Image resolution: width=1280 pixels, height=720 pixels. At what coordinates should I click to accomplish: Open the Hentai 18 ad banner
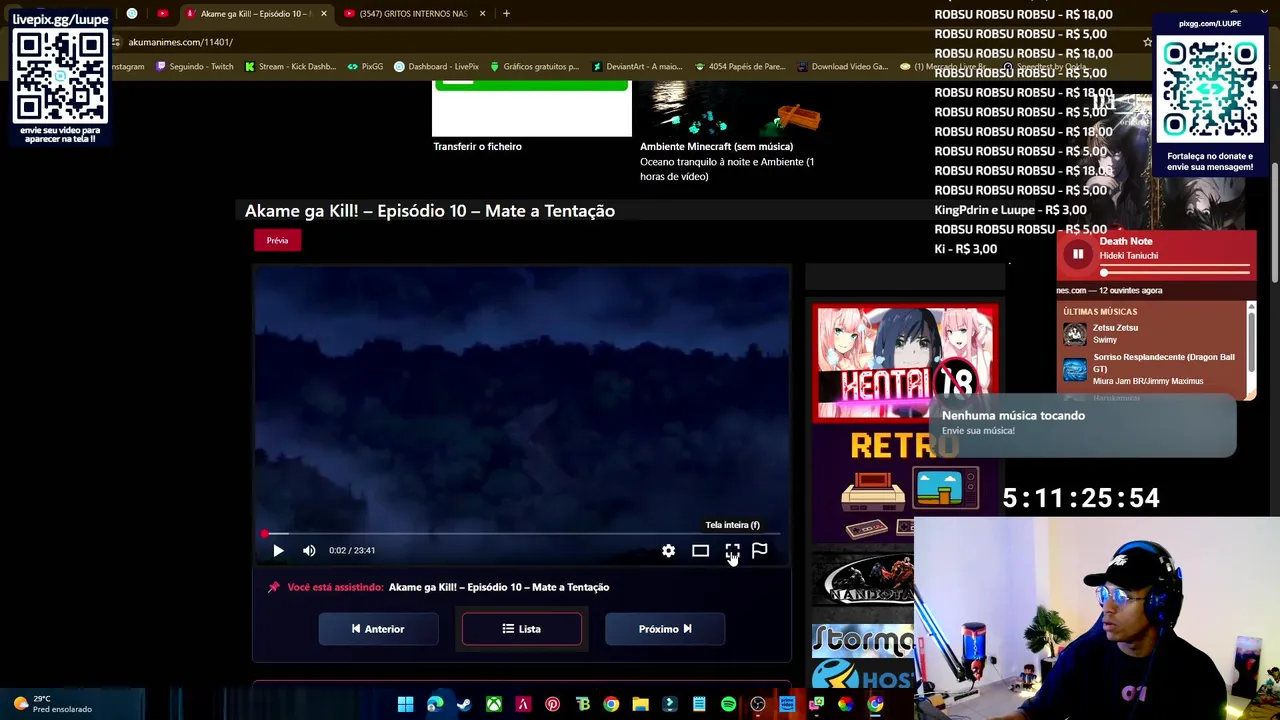pyautogui.click(x=905, y=362)
